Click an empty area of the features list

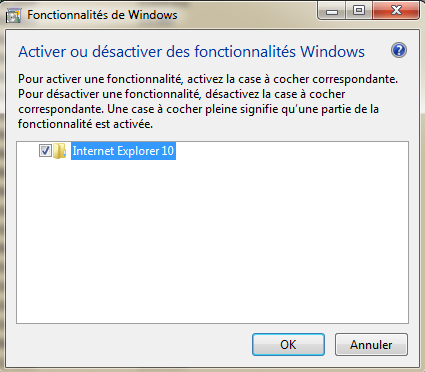tap(212, 240)
